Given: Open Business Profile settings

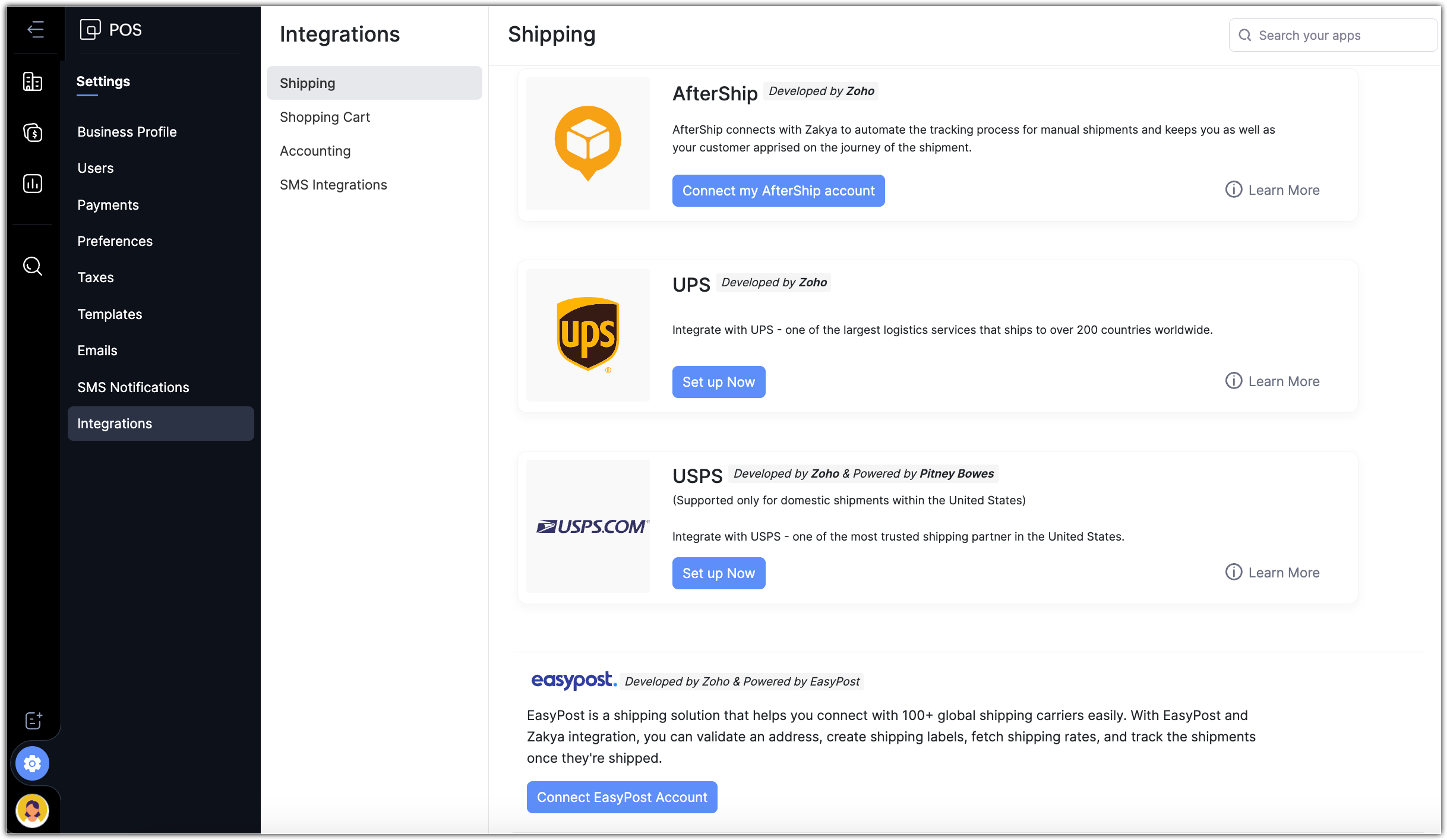Looking at the screenshot, I should tap(127, 132).
